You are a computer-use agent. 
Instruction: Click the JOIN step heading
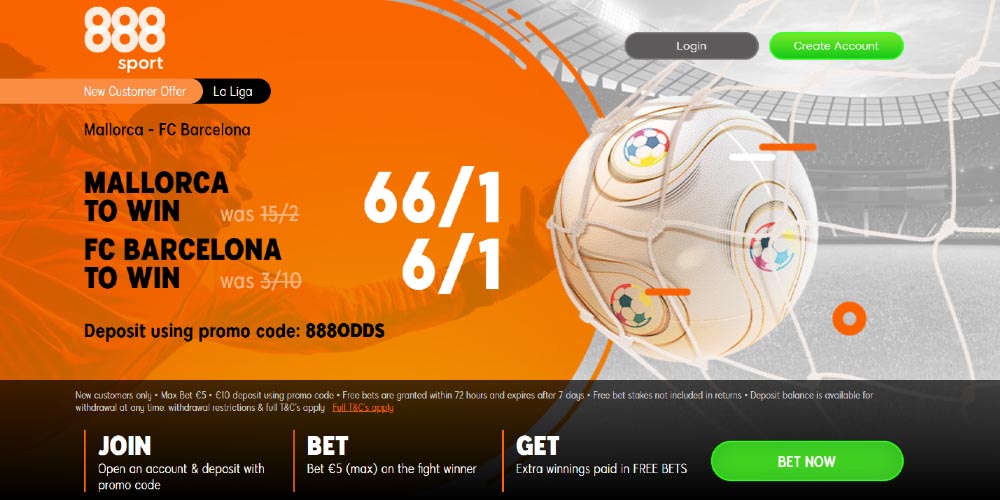tap(125, 446)
